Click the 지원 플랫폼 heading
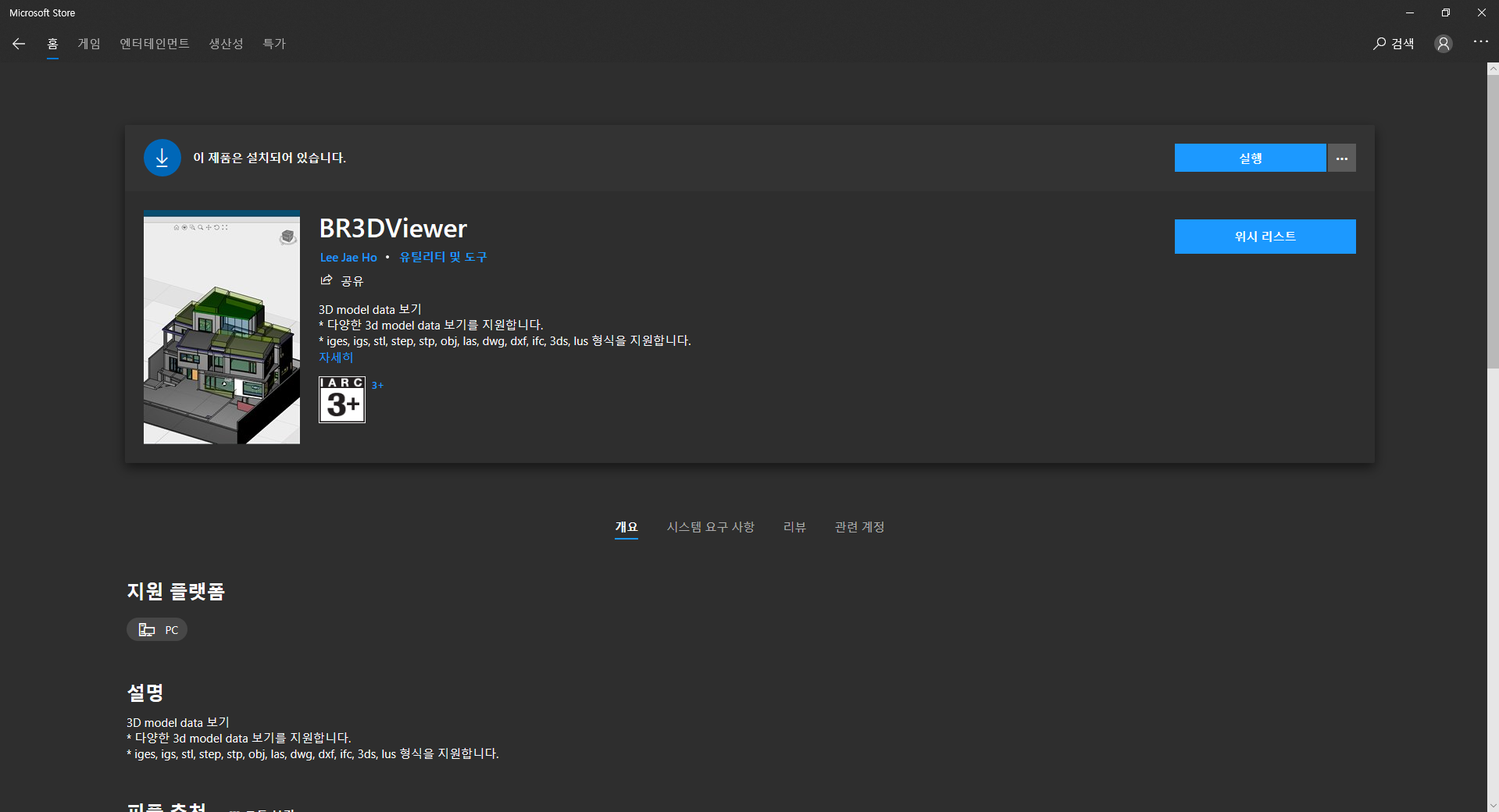 [176, 591]
